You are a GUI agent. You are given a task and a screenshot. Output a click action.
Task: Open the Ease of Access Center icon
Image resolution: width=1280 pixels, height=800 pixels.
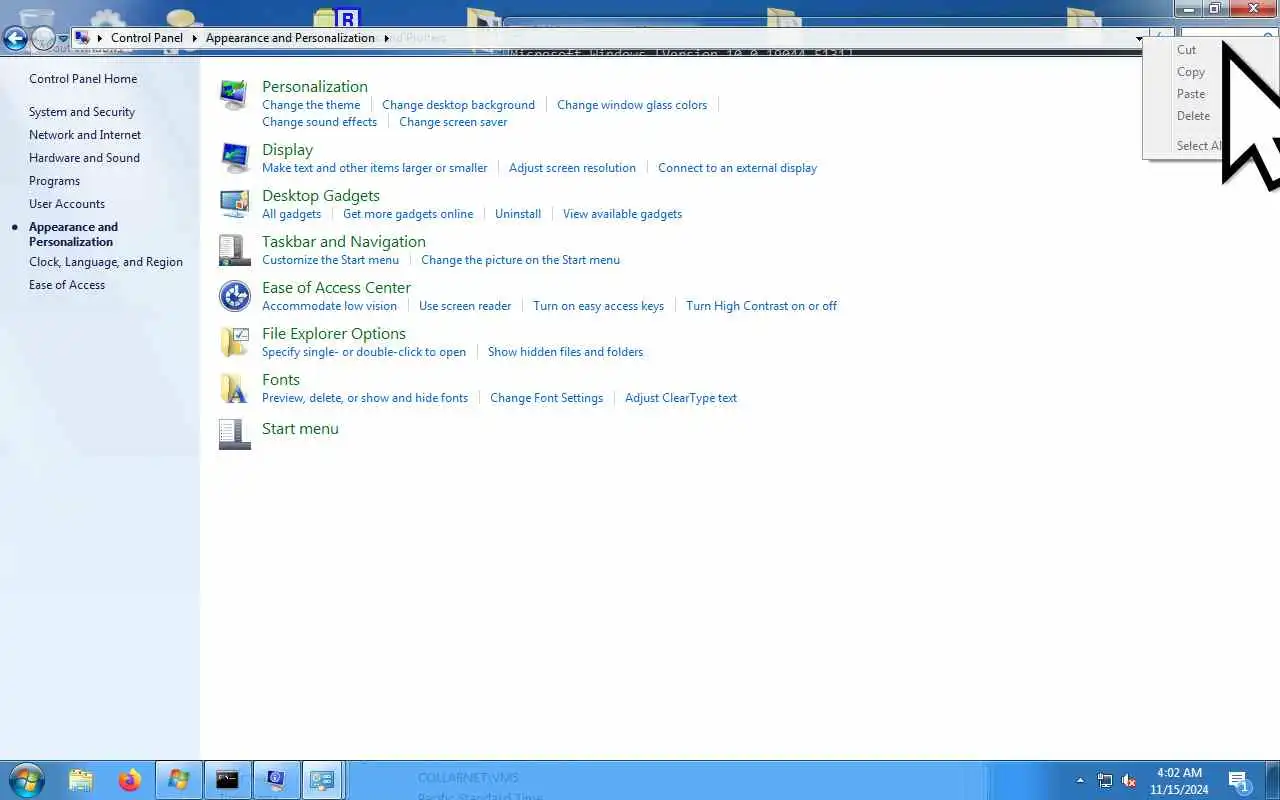[234, 296]
